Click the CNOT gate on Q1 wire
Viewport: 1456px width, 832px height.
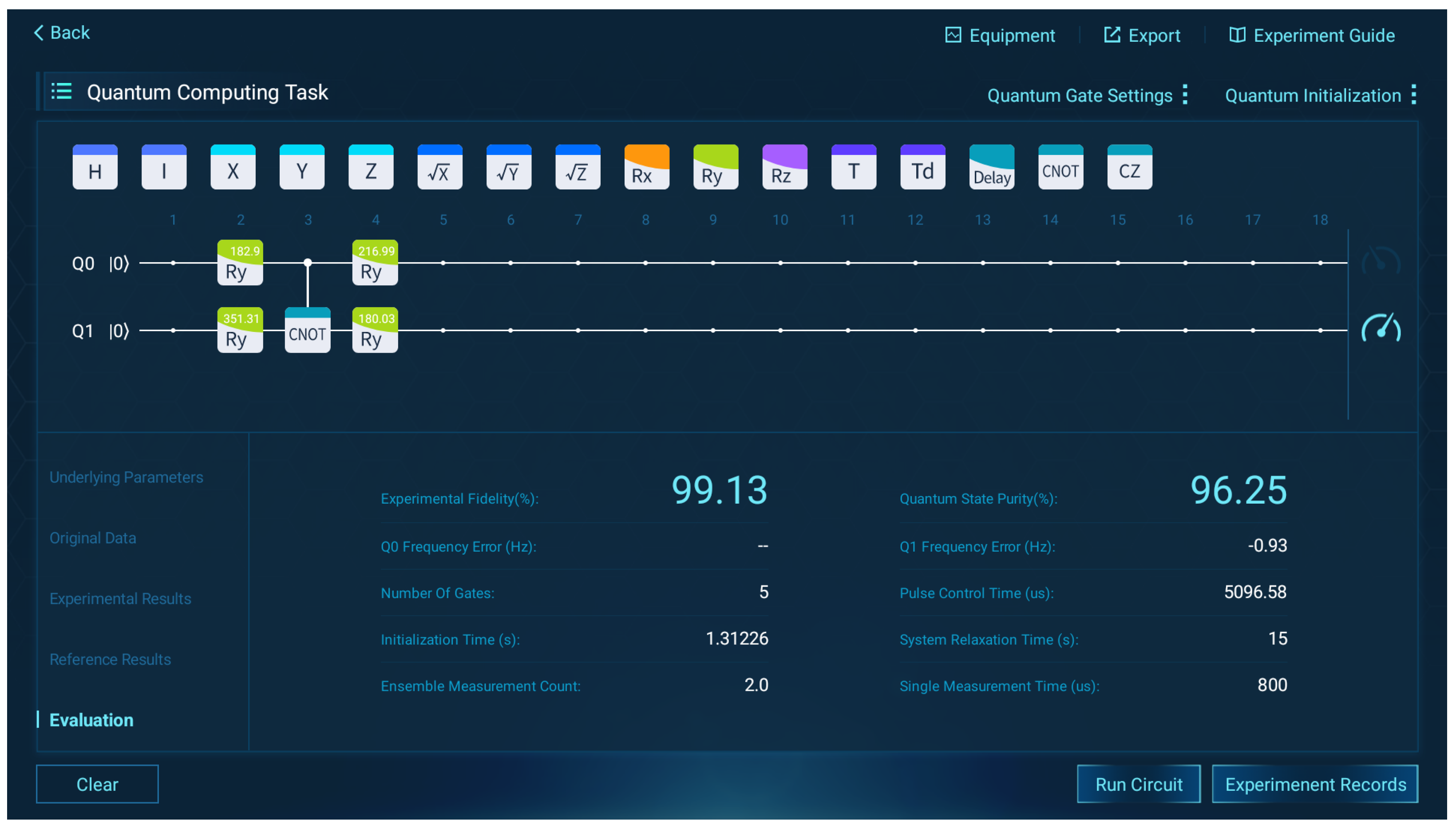(308, 330)
